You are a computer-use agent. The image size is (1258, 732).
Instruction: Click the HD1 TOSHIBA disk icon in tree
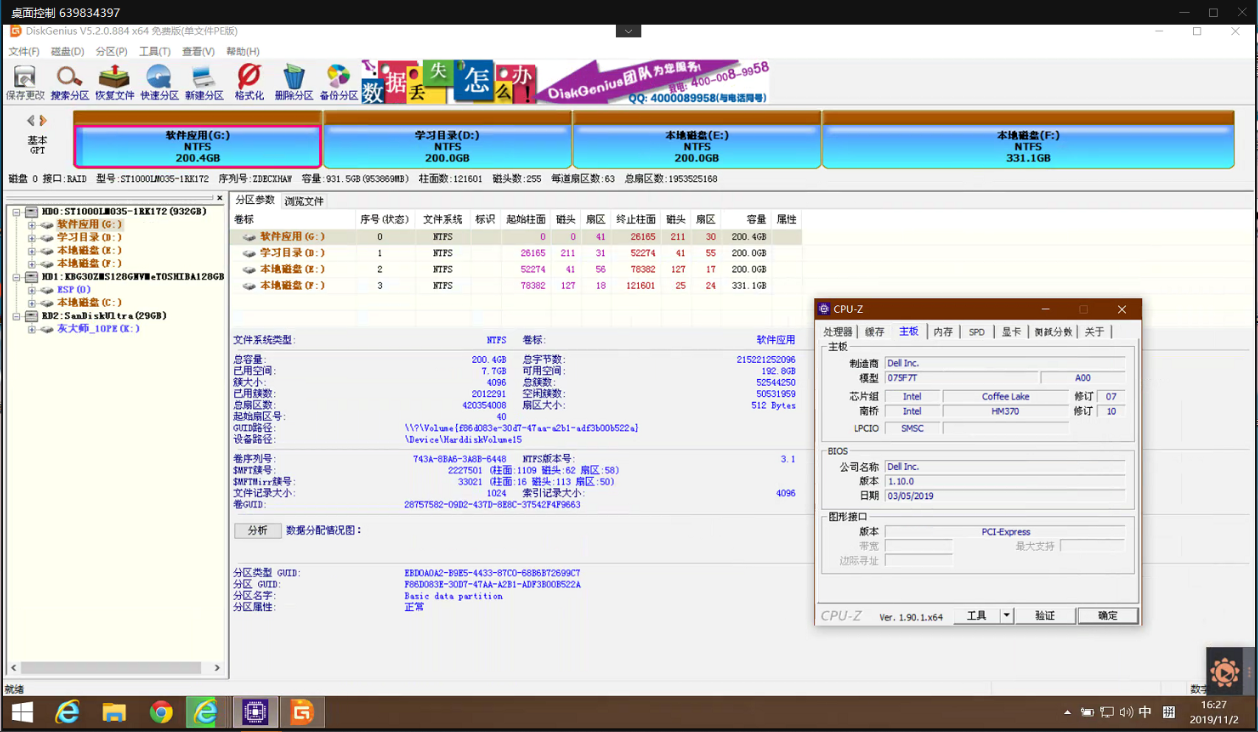click(32, 277)
